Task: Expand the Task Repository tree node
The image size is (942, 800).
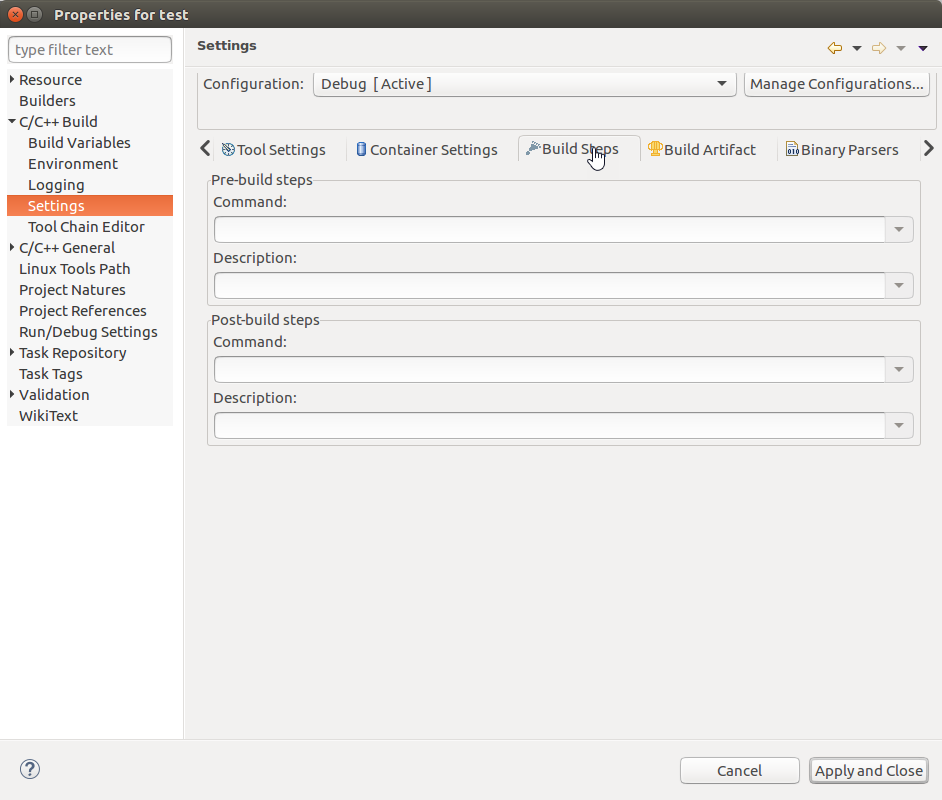Action: coord(11,353)
